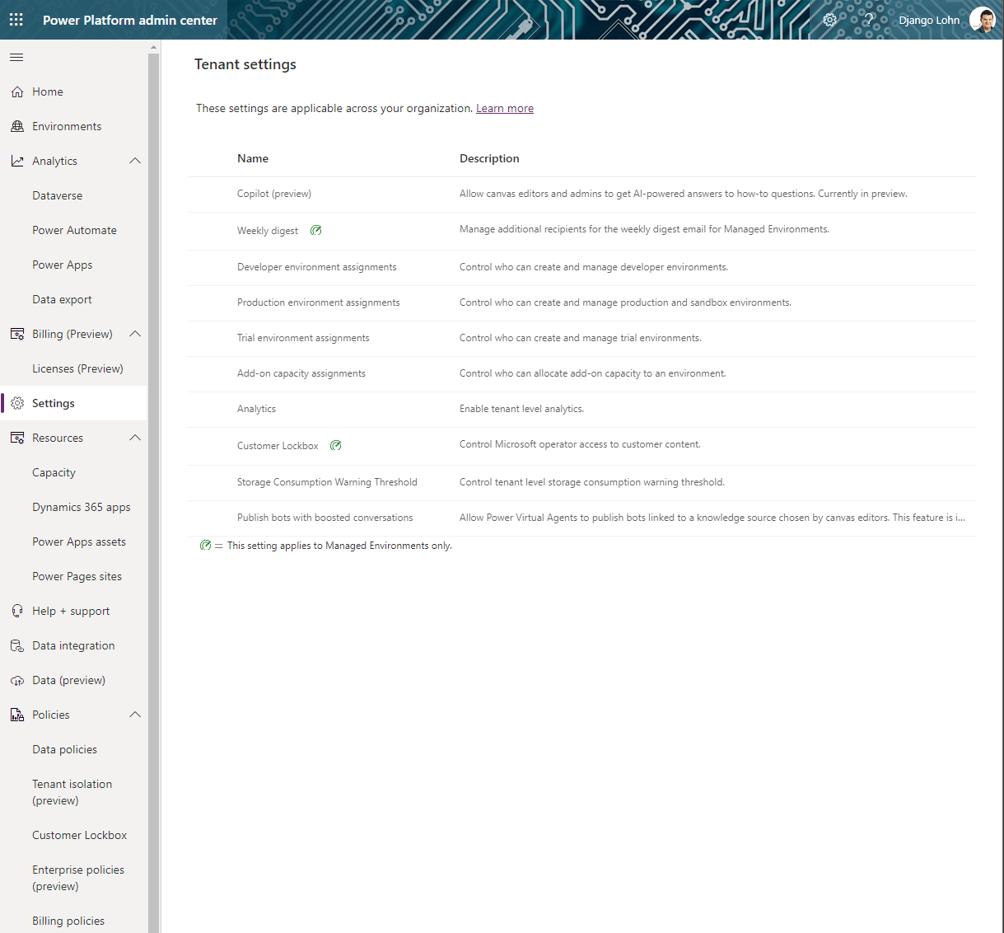
Task: Click 'Control who can create and manage trial environments.'
Action: [x=580, y=337]
